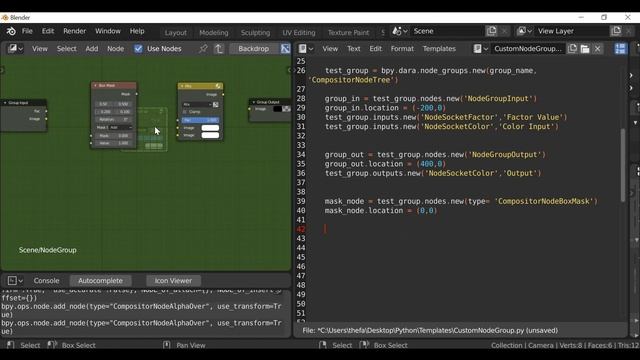Screen dimensions: 640x360
Task: Open text editor type dropdown
Action: [x=306, y=49]
